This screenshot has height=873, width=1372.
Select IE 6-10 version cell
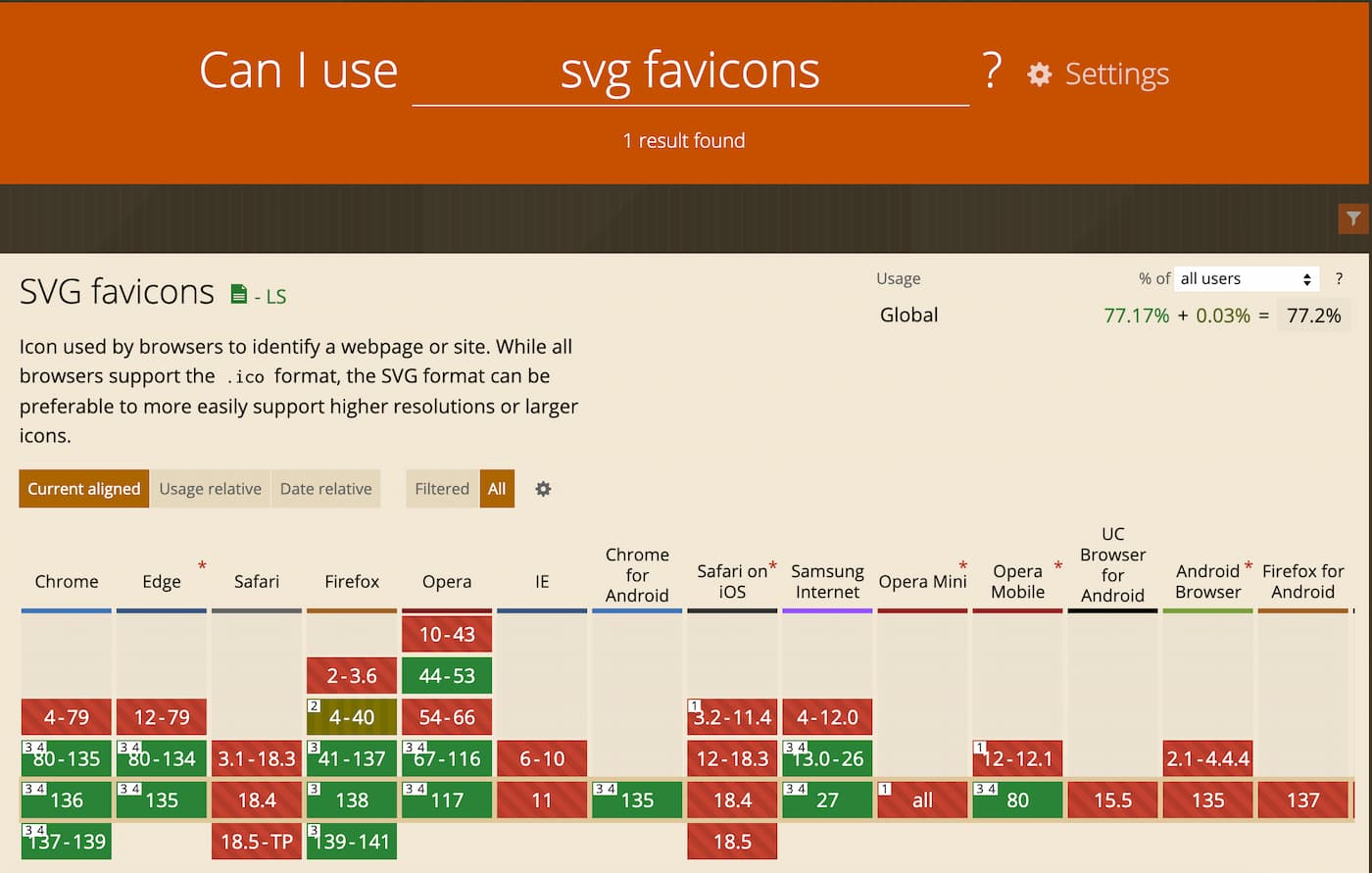[542, 758]
